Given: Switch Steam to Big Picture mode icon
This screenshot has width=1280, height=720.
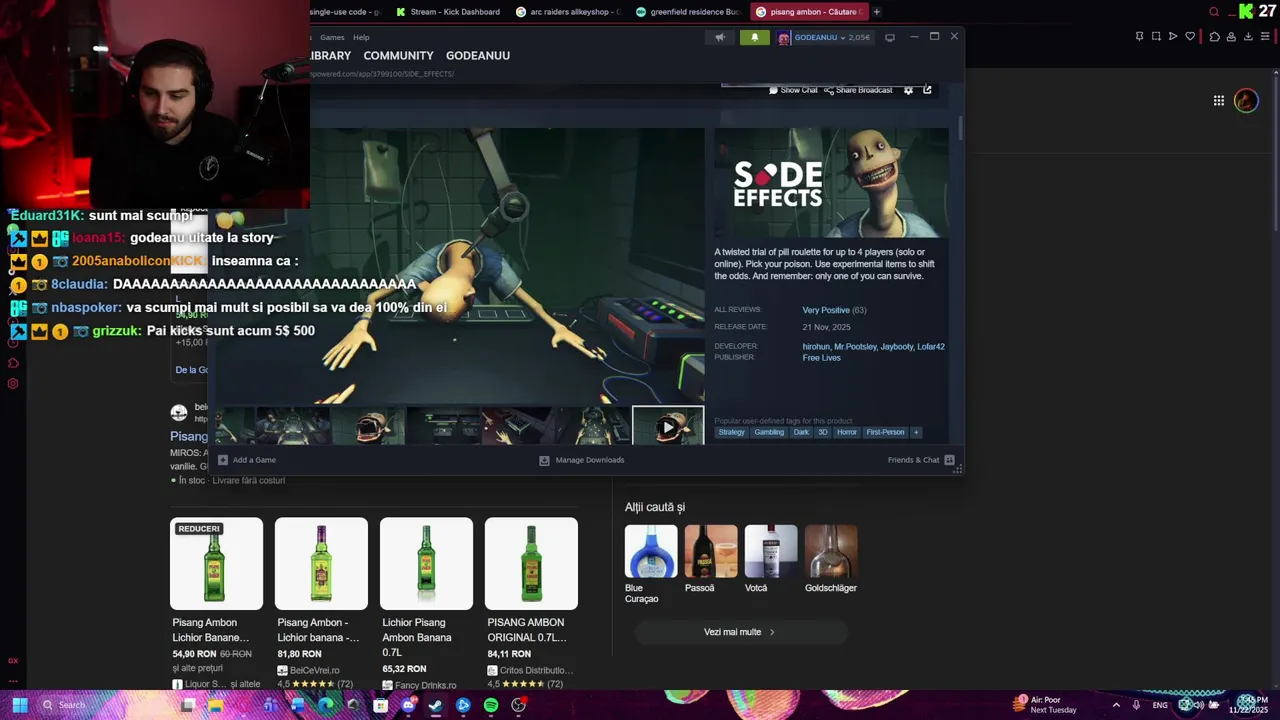Looking at the screenshot, I should tap(889, 37).
